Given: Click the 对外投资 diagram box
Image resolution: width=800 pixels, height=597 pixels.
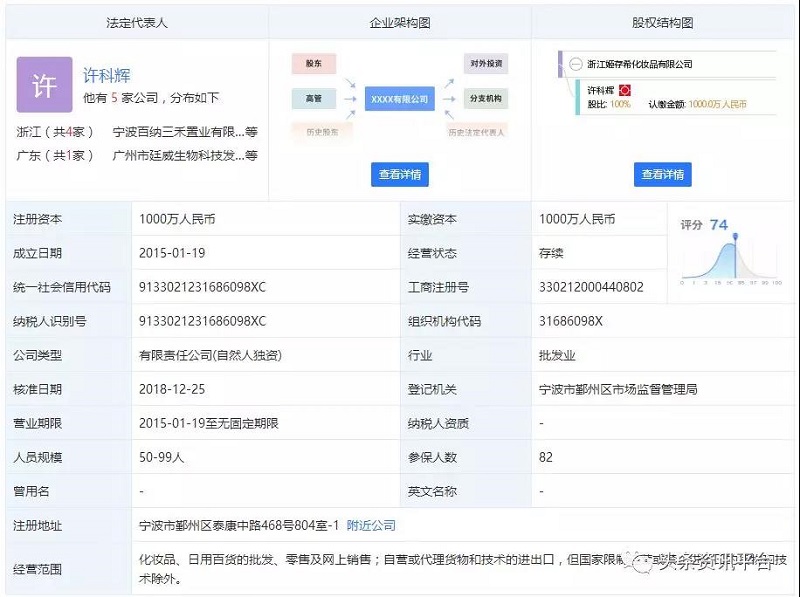Looking at the screenshot, I should point(485,64).
